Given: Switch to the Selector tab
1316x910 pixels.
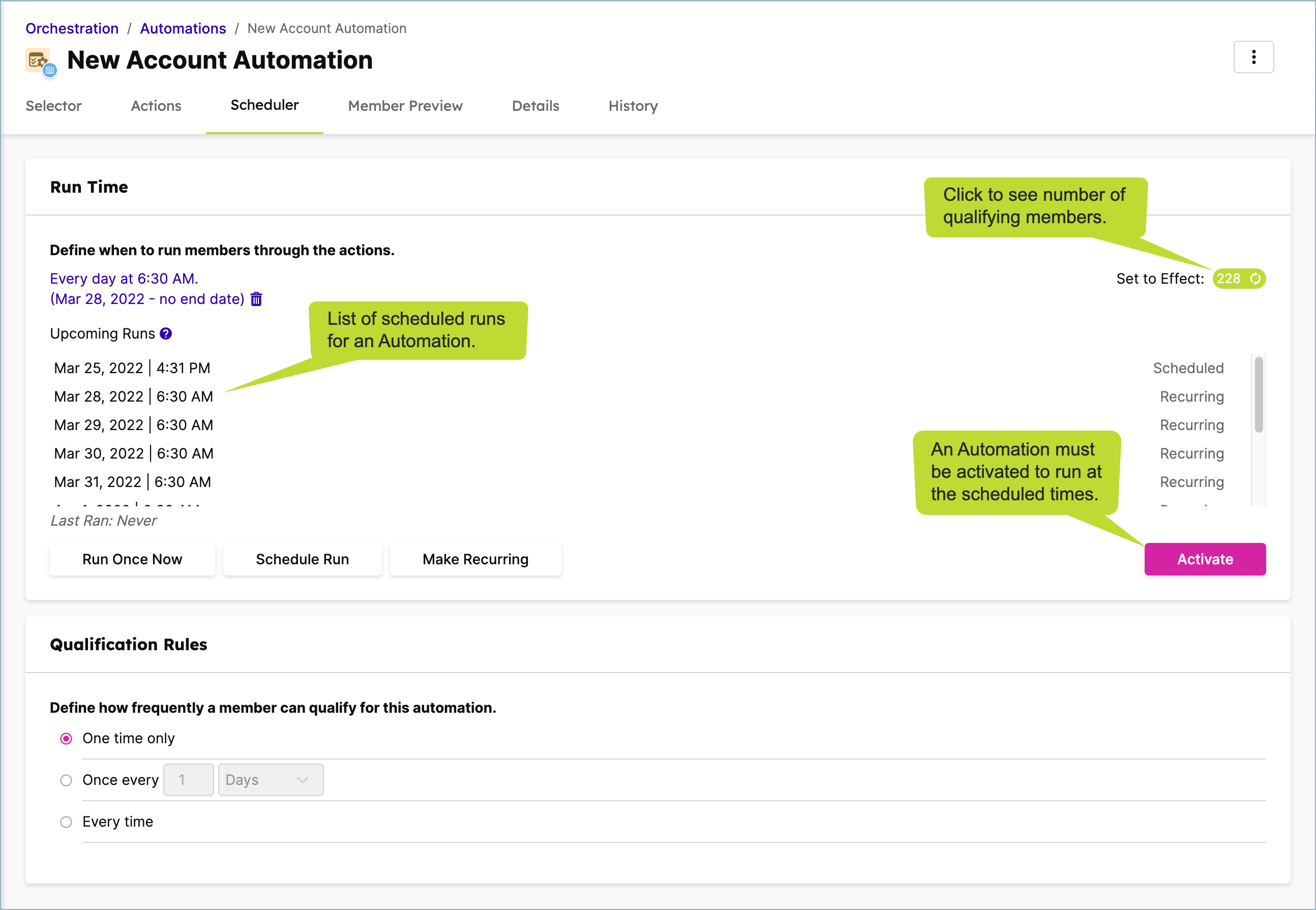Looking at the screenshot, I should click(x=53, y=106).
